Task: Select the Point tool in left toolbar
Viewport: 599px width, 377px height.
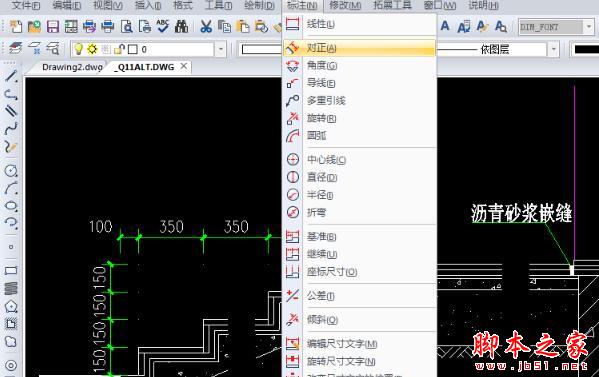Action: pos(11,247)
